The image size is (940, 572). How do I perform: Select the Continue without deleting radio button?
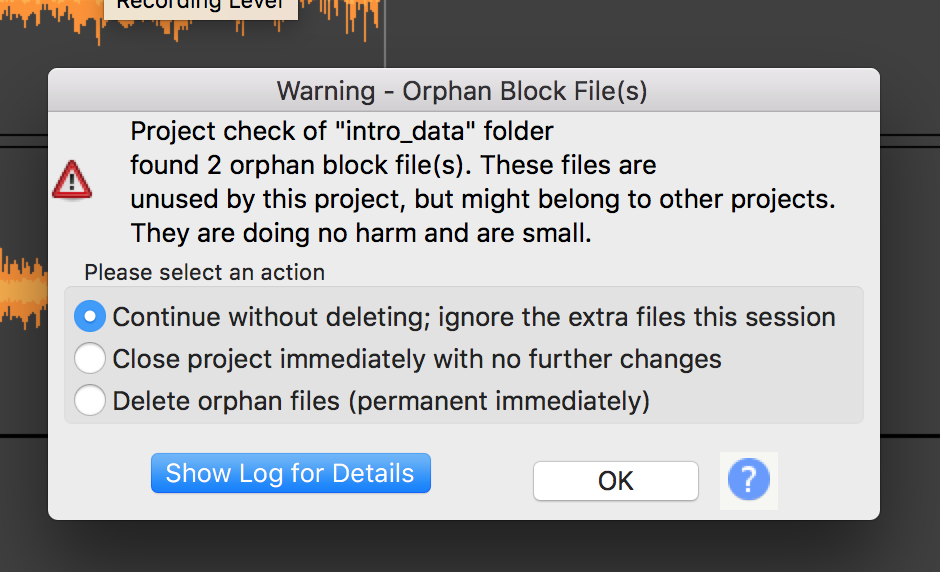[90, 317]
